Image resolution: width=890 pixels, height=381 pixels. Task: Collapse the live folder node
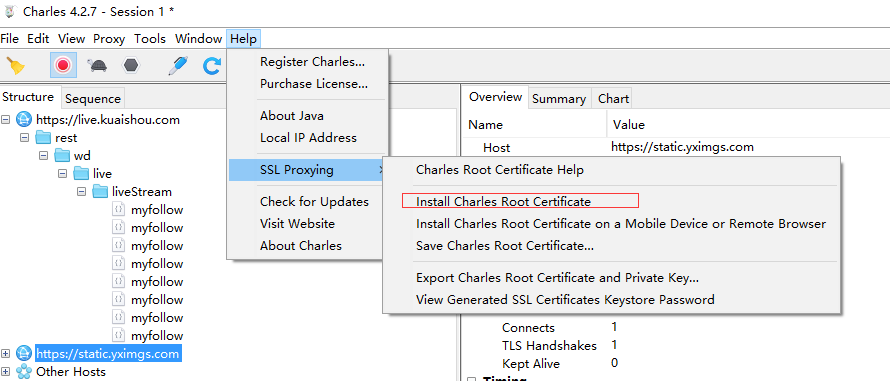(x=62, y=174)
